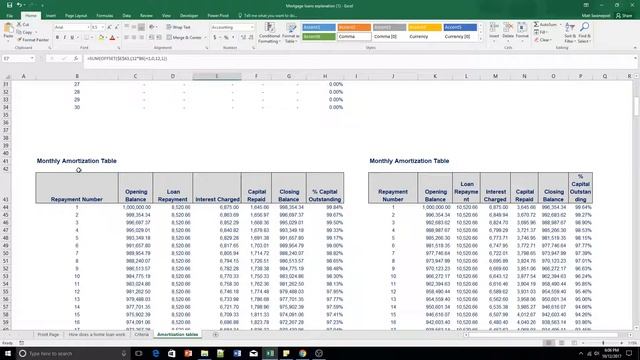Open the borders dropdown
The image size is (640, 360).
(x=91, y=38)
